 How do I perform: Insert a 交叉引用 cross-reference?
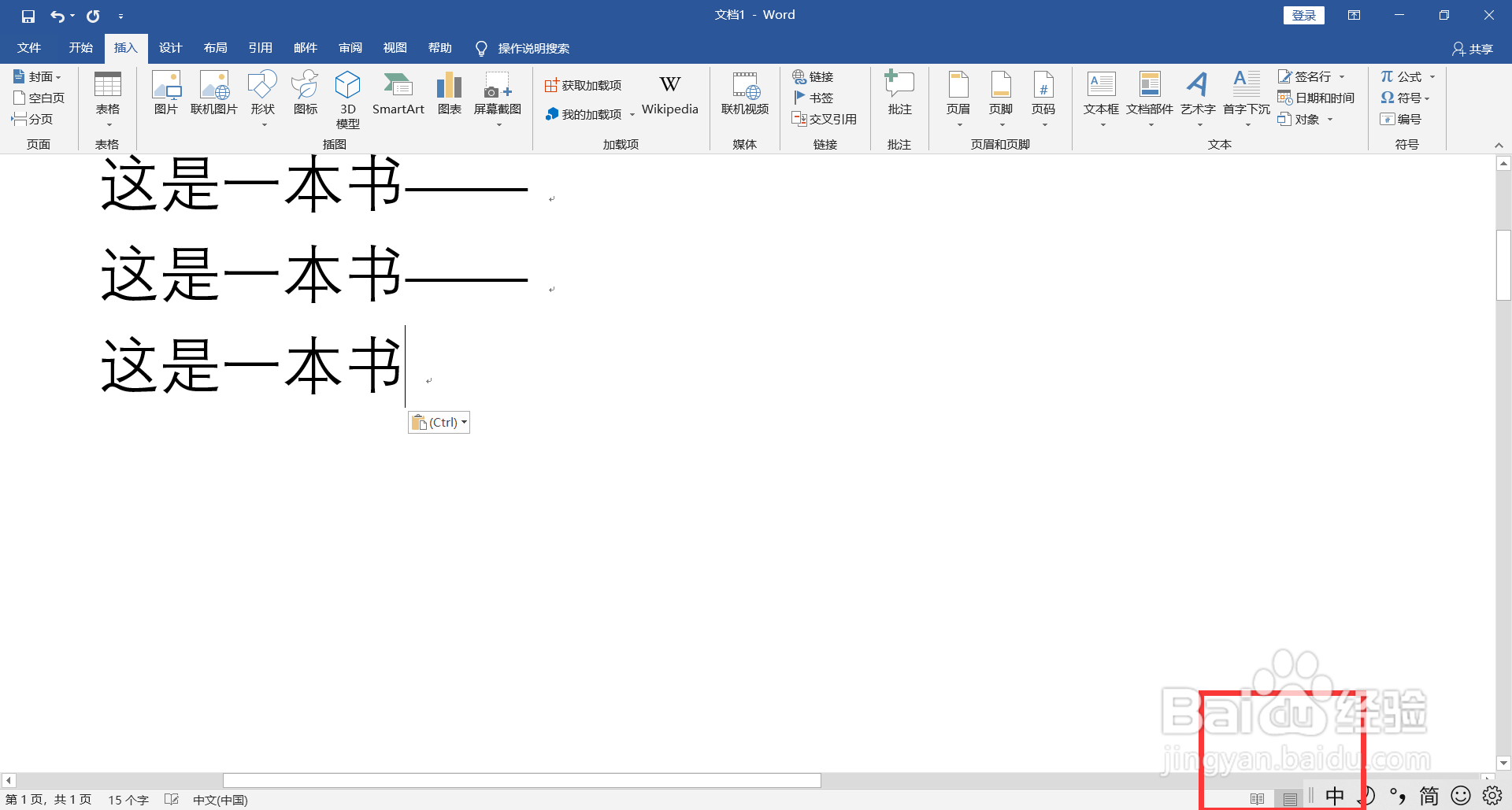[824, 119]
